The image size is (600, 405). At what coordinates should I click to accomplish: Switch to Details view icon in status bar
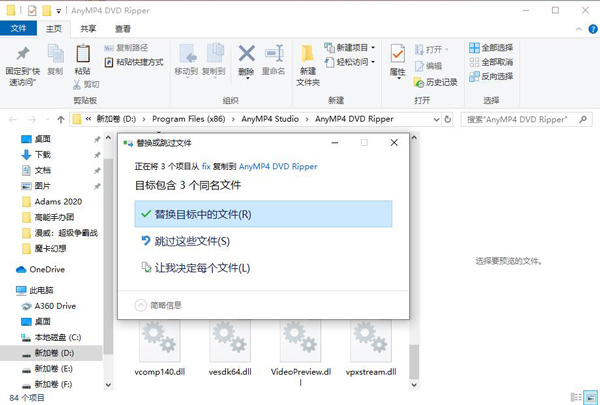pos(575,398)
